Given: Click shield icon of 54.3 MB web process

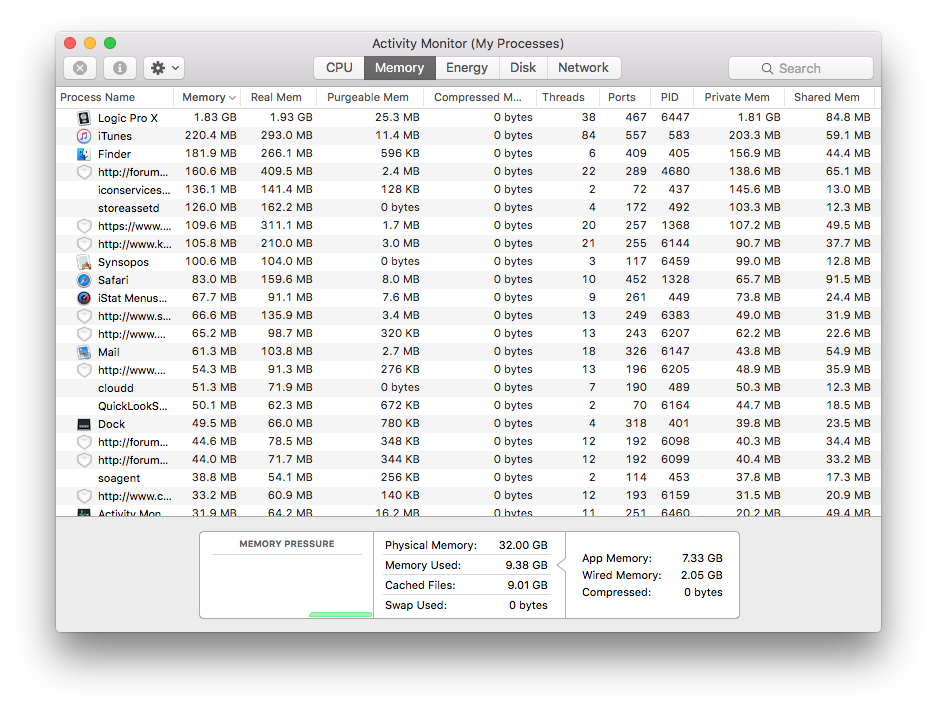Looking at the screenshot, I should (84, 370).
